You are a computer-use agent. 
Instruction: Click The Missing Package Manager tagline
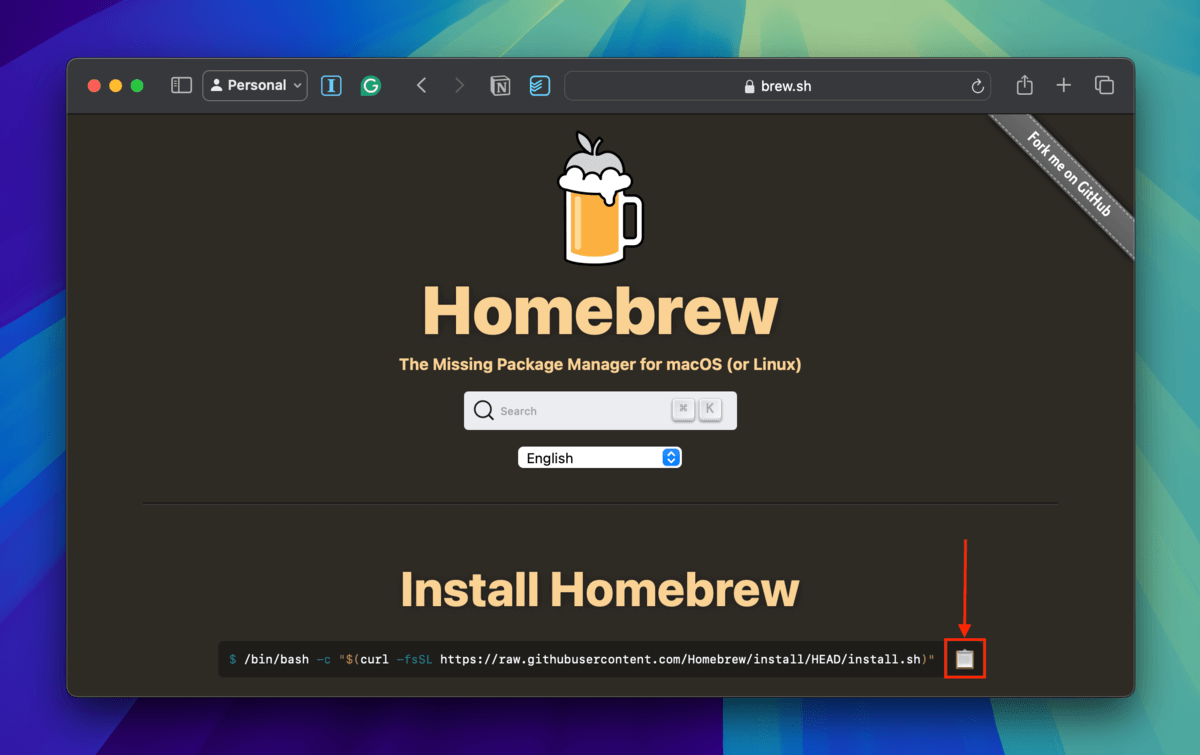600,365
